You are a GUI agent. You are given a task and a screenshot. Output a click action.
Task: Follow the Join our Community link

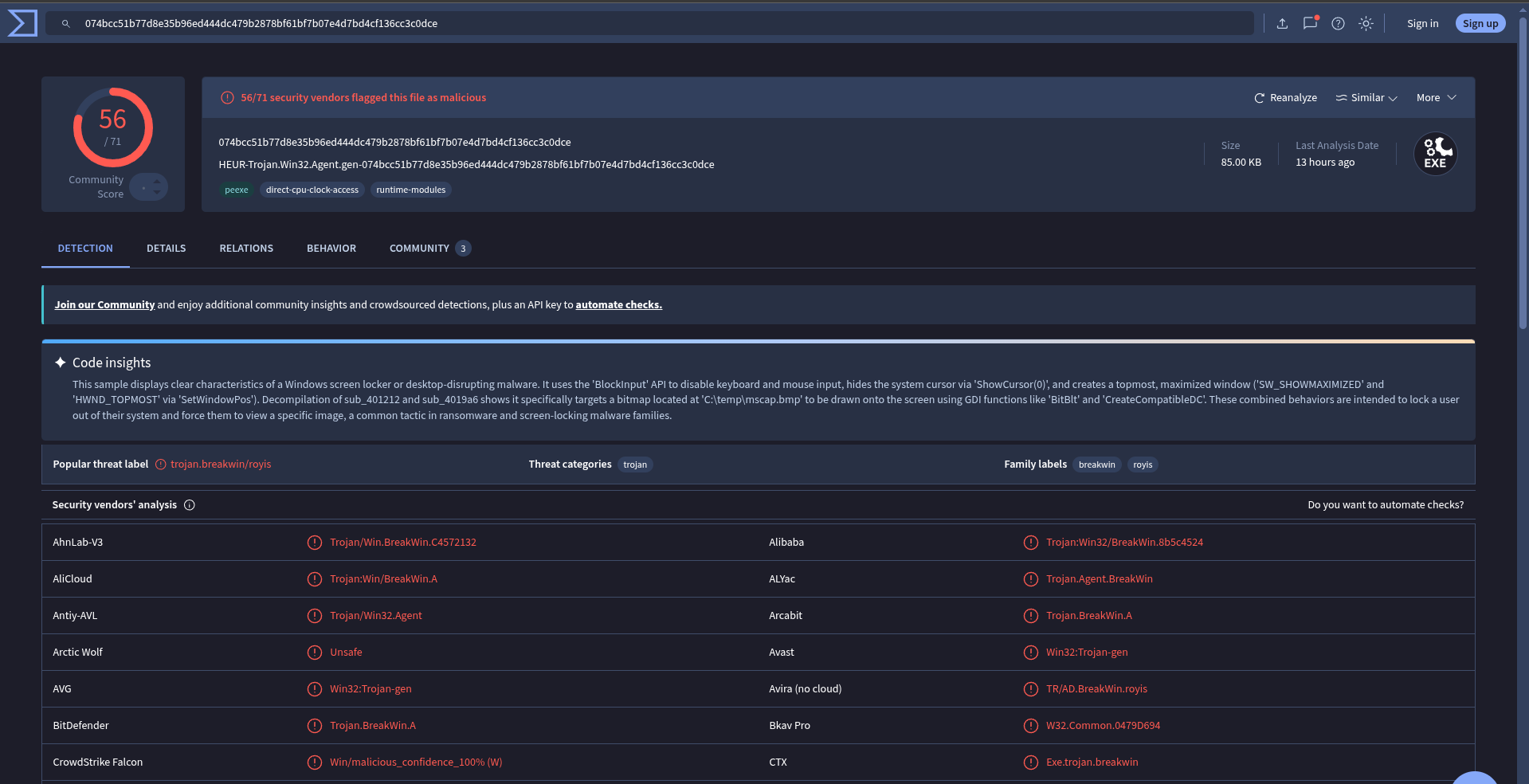click(x=104, y=305)
